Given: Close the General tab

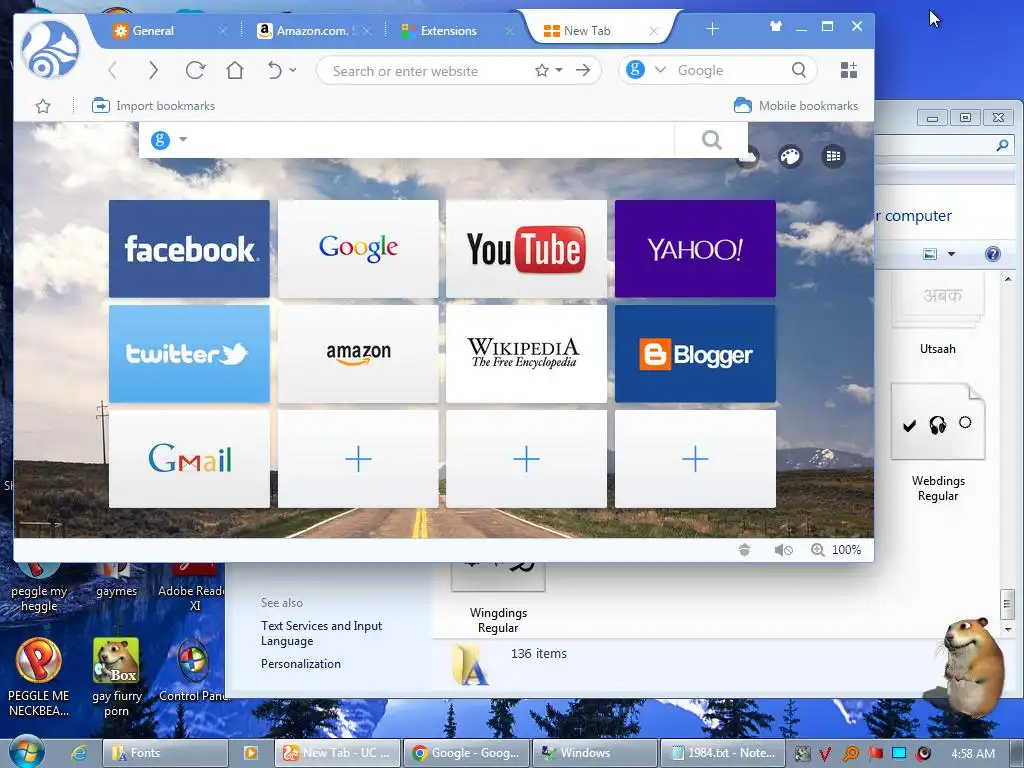Looking at the screenshot, I should pyautogui.click(x=222, y=31).
